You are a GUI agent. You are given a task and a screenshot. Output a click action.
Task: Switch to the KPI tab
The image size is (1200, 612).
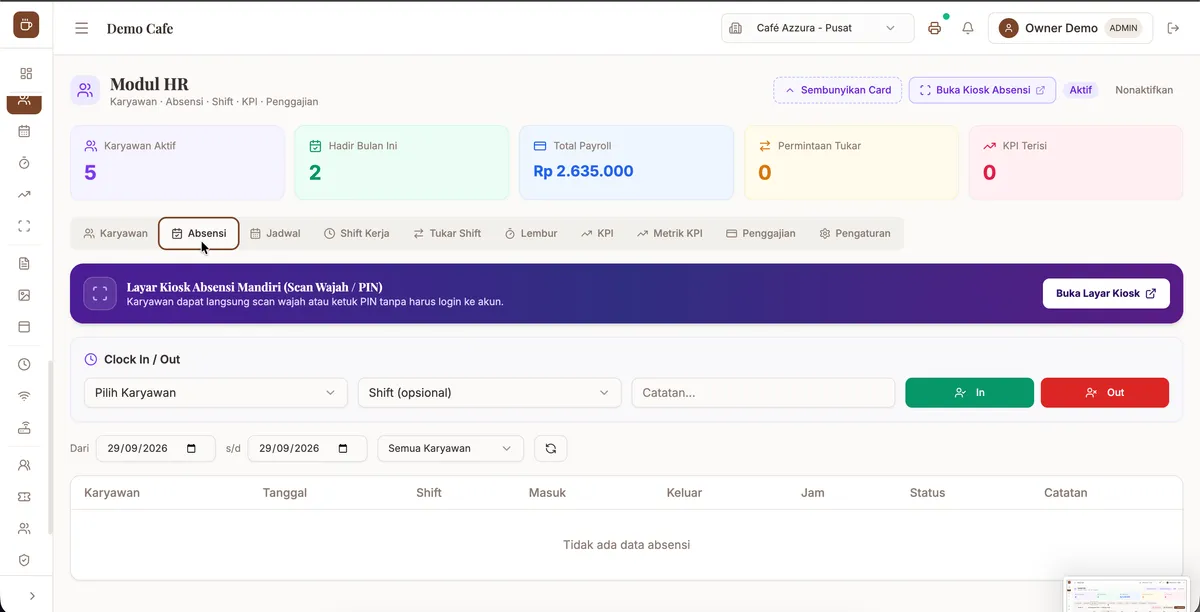pos(597,233)
